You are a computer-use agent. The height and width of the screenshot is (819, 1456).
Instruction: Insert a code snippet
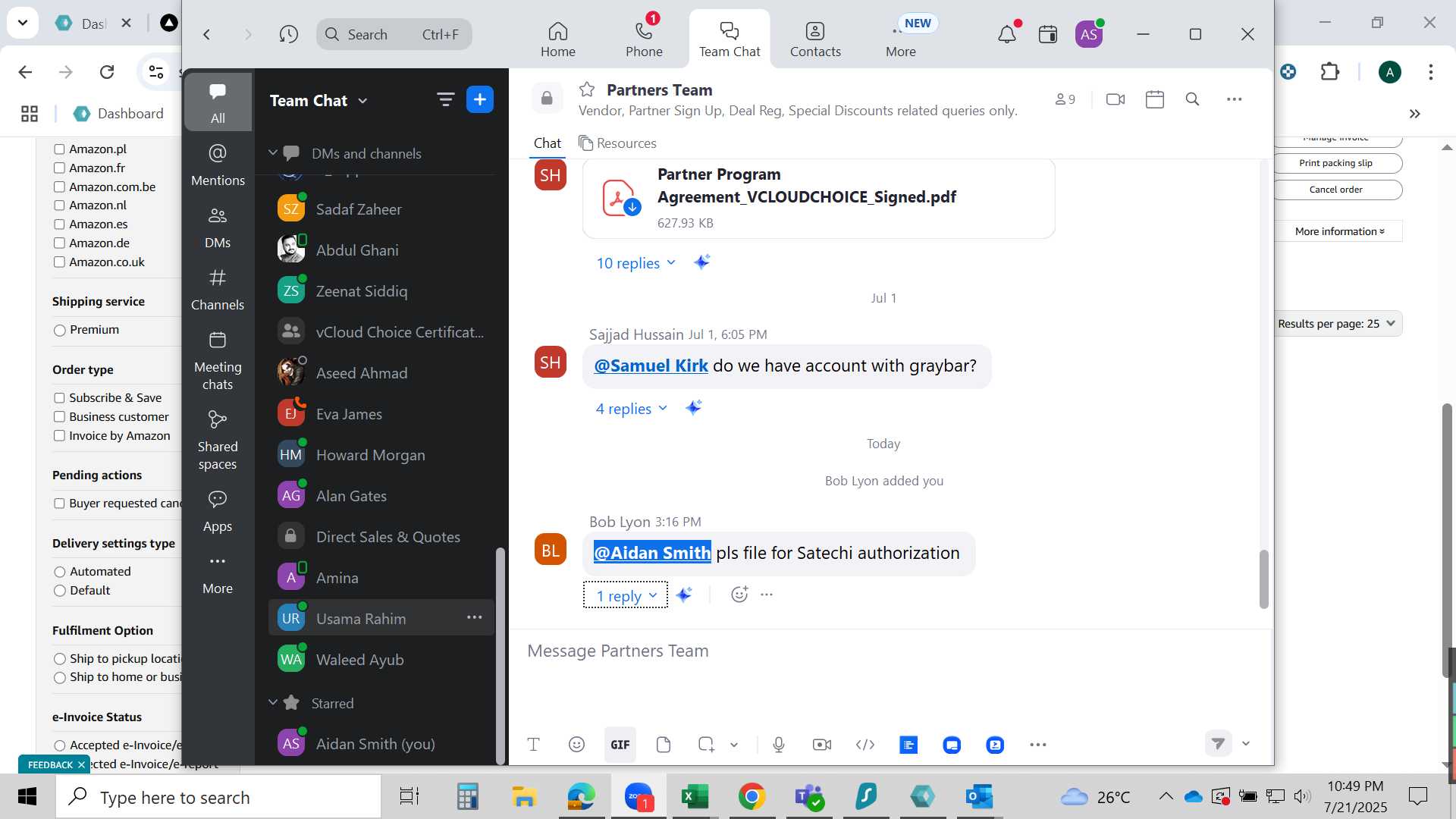click(865, 745)
